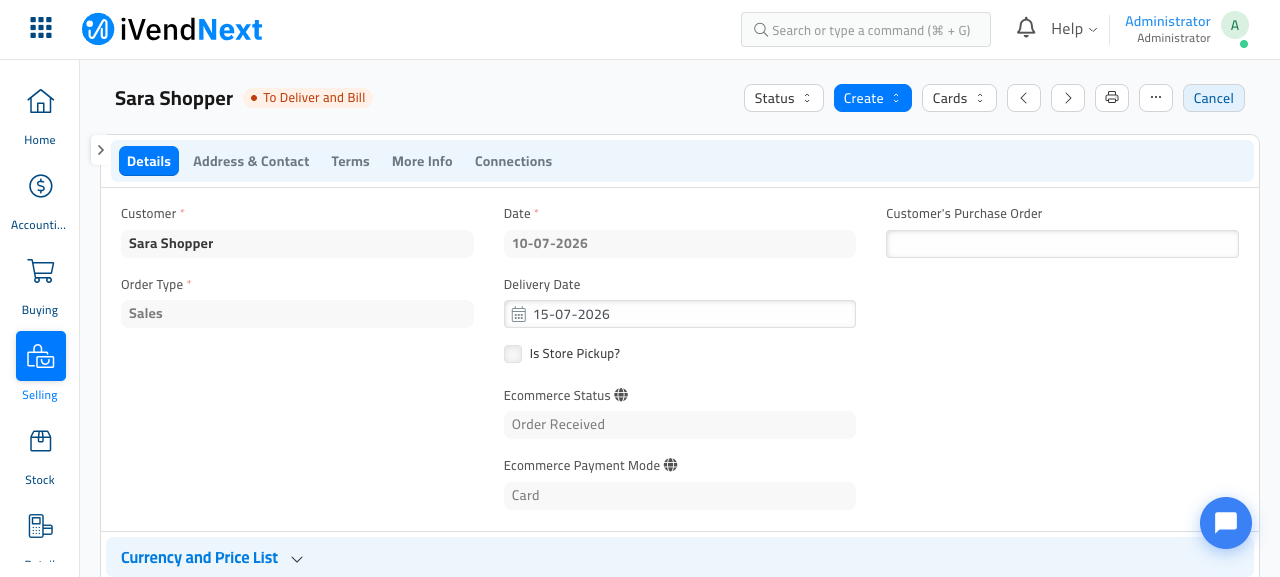Screen dimensions: 1280x577
Task: Click the Sara Shopper page title
Action: pyautogui.click(x=174, y=98)
